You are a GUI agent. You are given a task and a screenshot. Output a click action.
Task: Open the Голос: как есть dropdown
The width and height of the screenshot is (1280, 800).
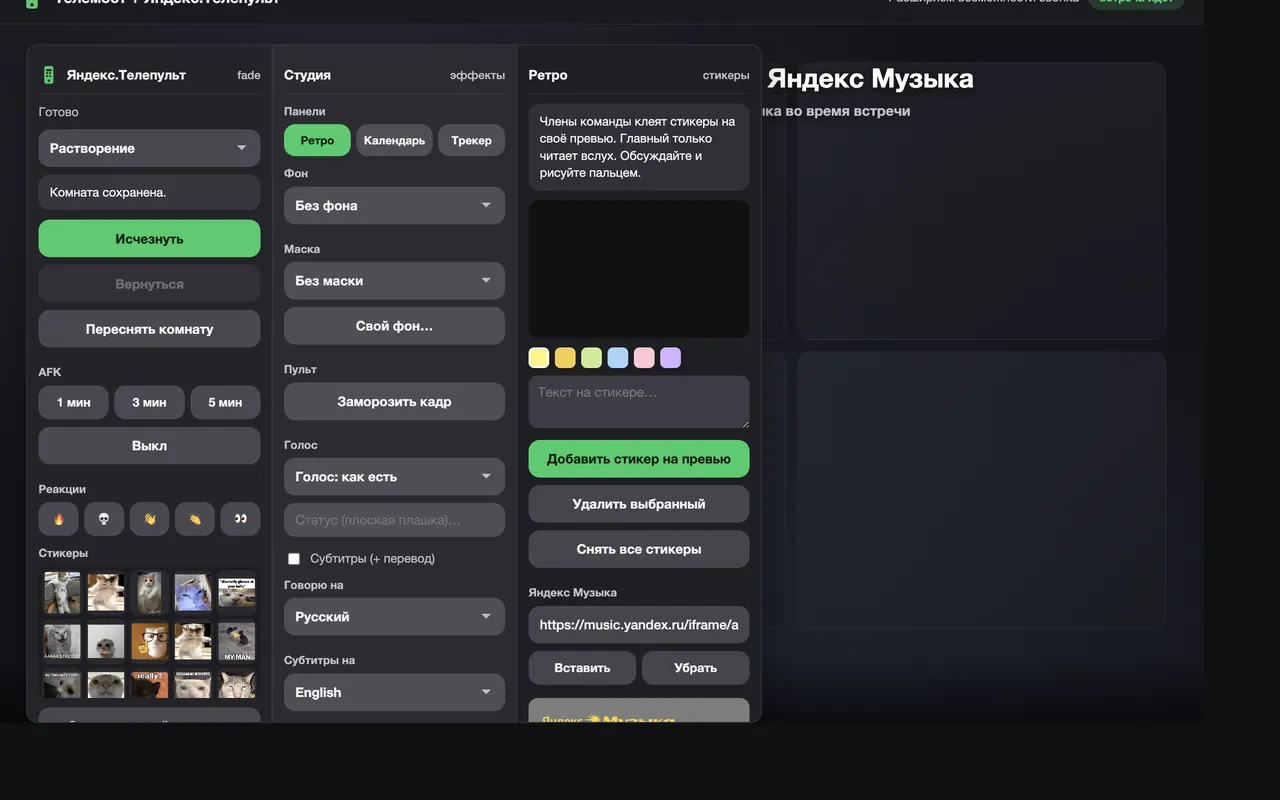pos(394,477)
